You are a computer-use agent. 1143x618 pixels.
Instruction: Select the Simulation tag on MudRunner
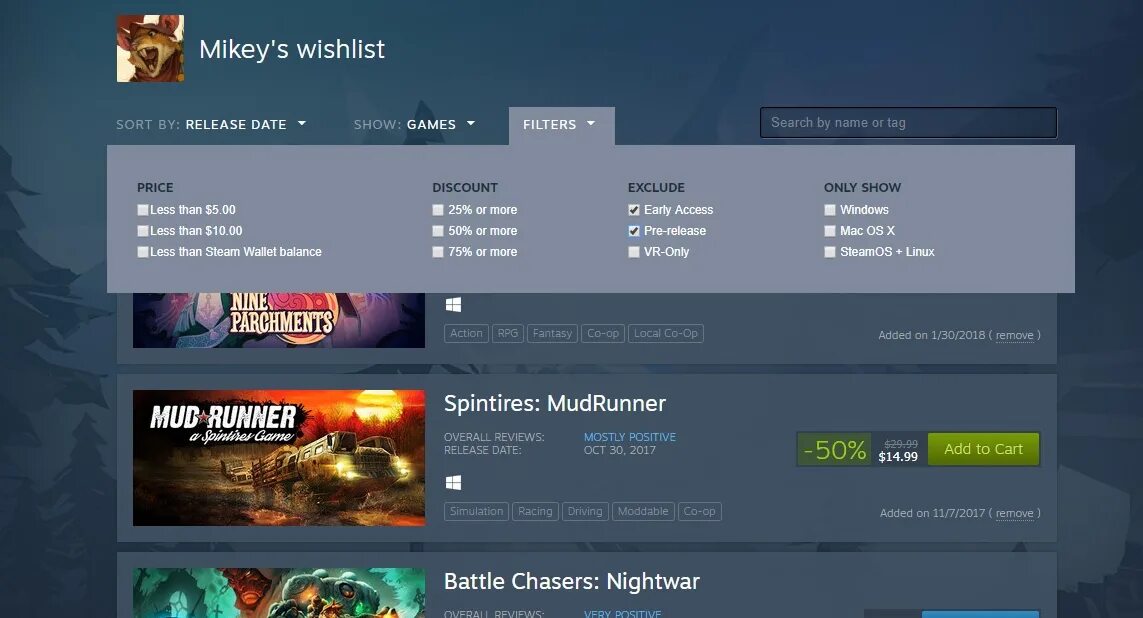[477, 512]
